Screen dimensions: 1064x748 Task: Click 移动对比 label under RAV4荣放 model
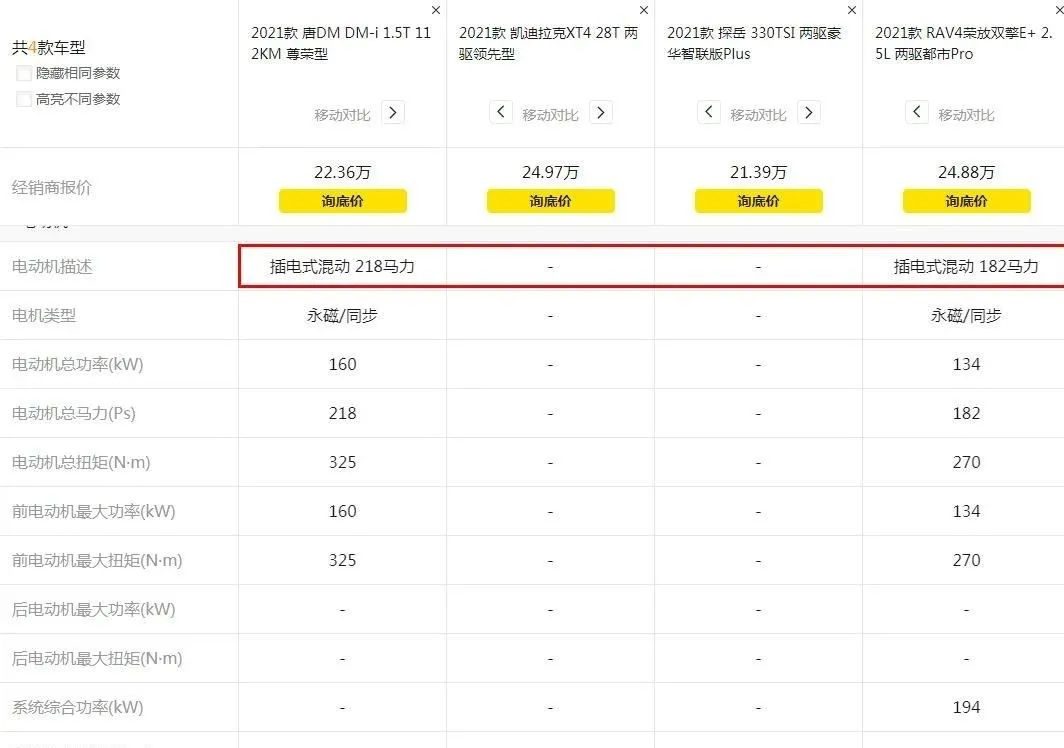[x=966, y=115]
